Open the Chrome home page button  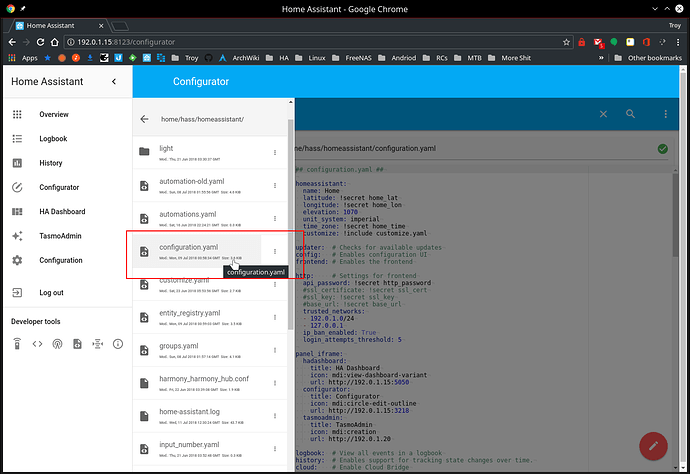click(x=55, y=42)
